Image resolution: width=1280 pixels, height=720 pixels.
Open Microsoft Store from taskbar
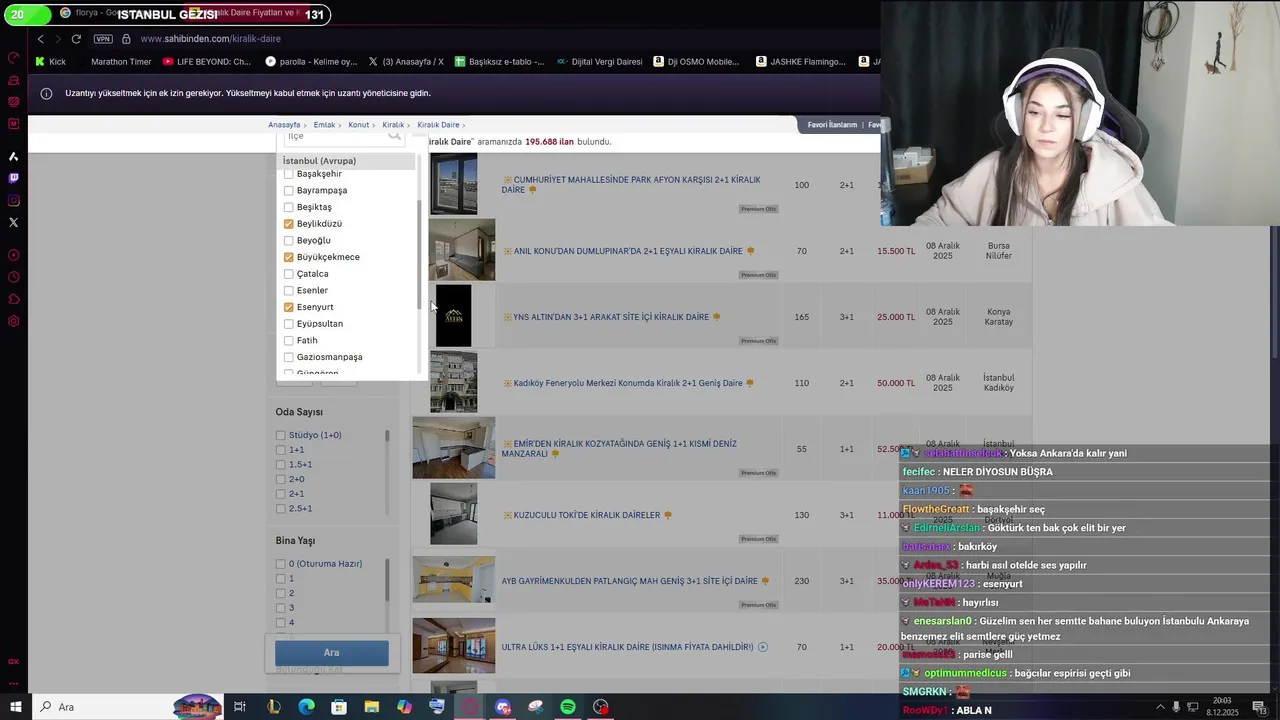pos(339,707)
